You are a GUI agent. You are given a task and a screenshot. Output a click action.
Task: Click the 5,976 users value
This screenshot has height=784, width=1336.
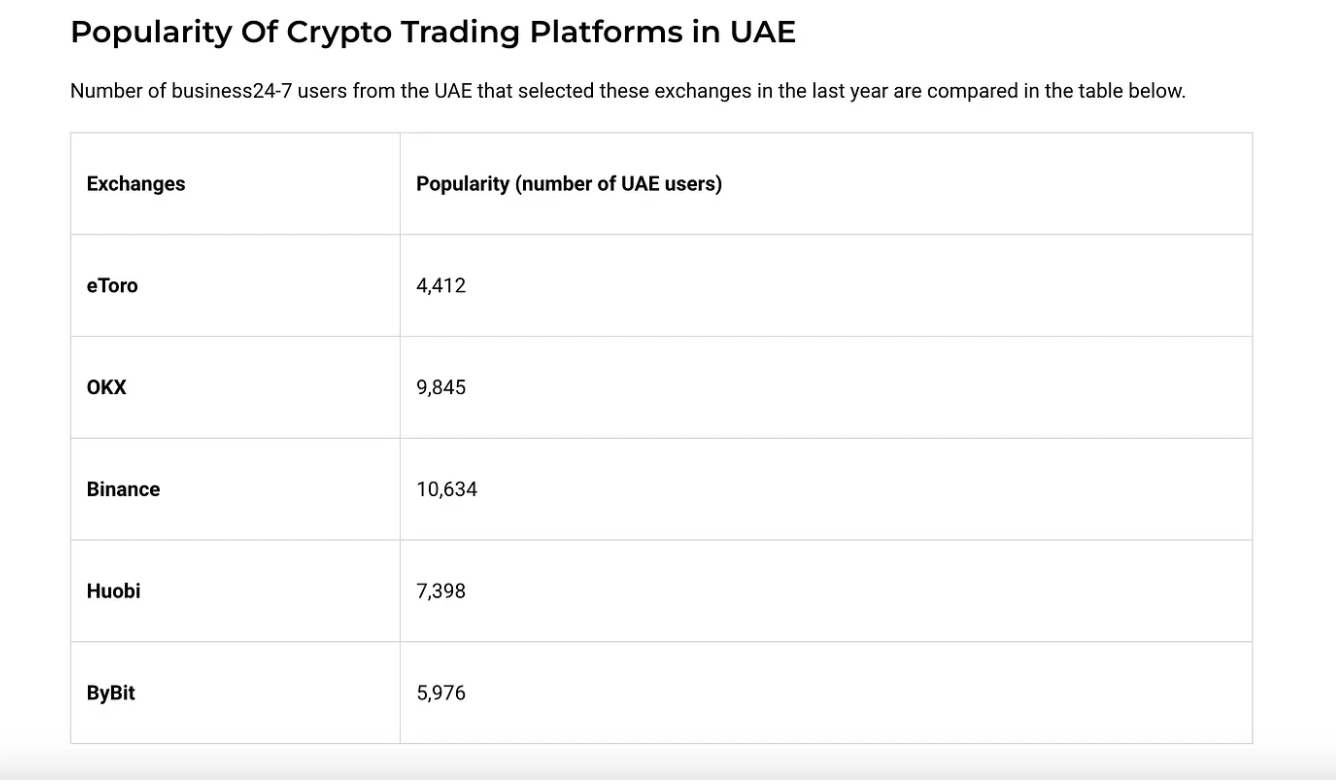tap(441, 694)
